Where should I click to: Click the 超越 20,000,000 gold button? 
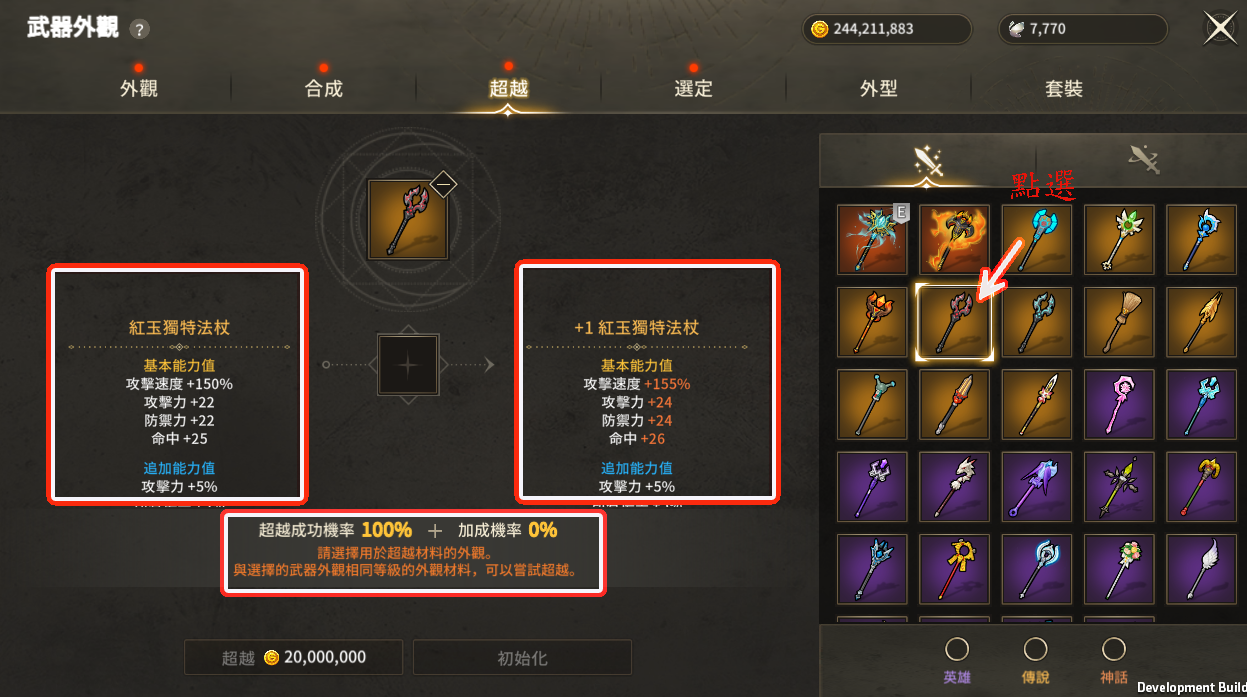(x=293, y=658)
